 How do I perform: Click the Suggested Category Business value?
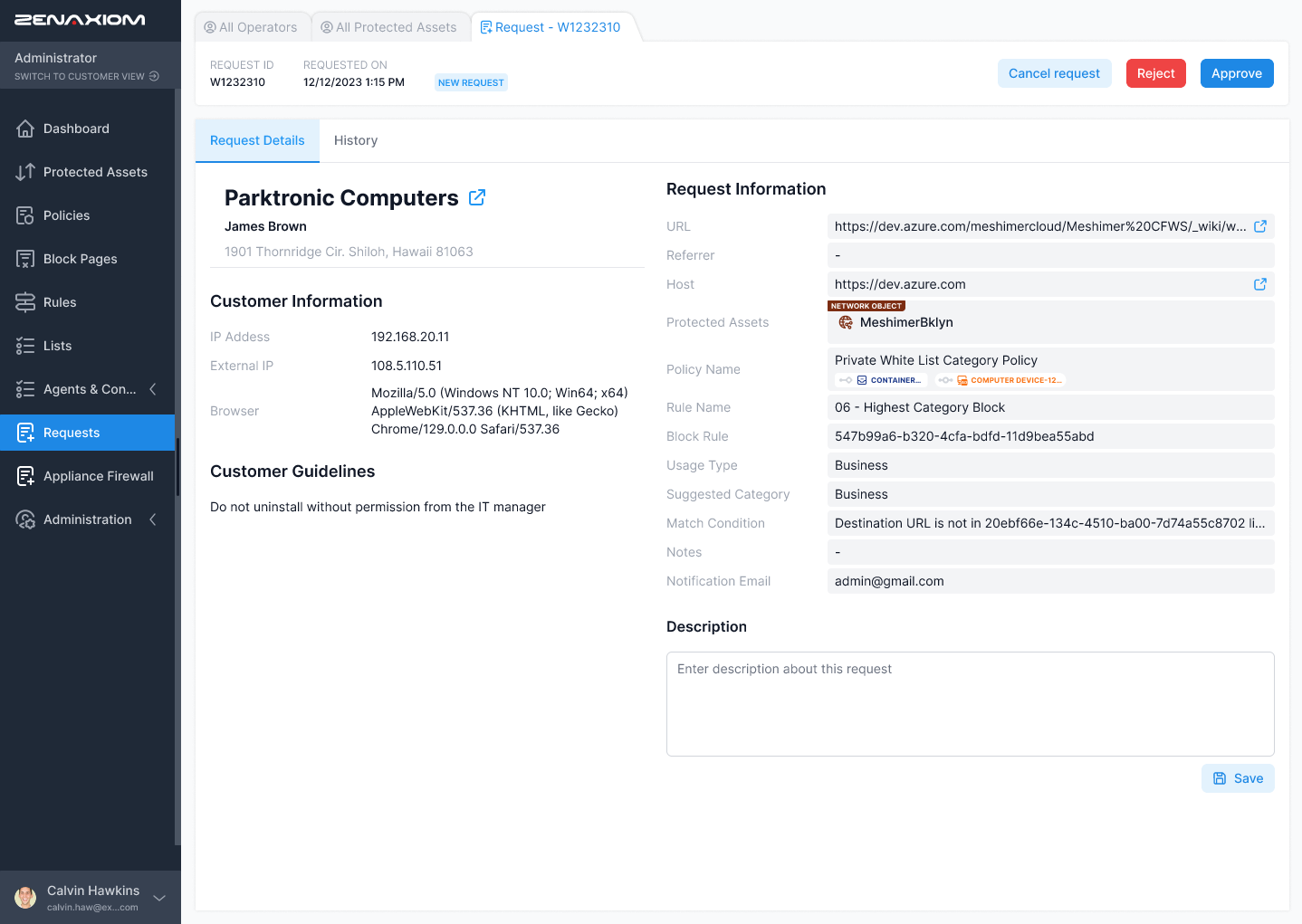click(861, 494)
